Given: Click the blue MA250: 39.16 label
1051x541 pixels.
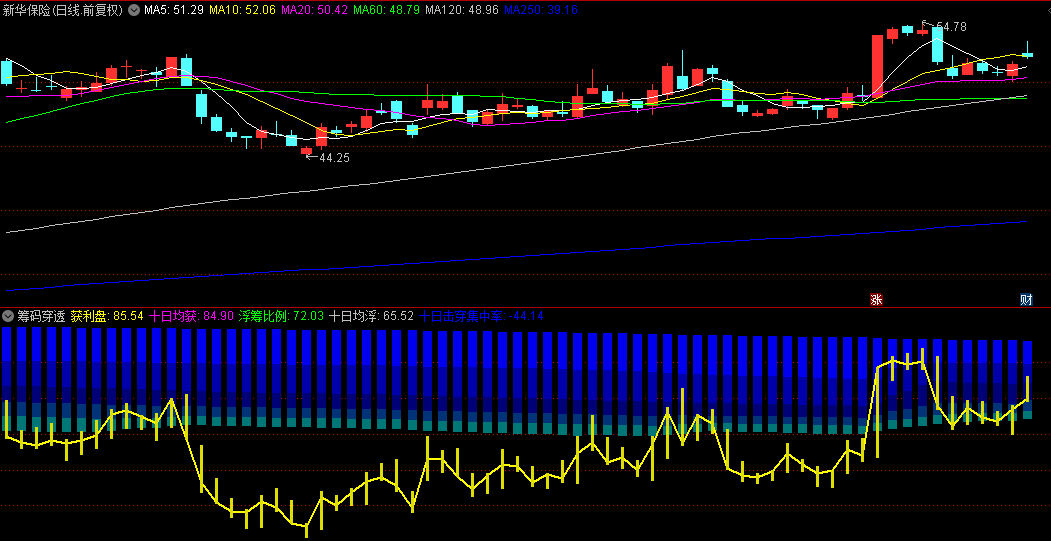Looking at the screenshot, I should (x=541, y=10).
